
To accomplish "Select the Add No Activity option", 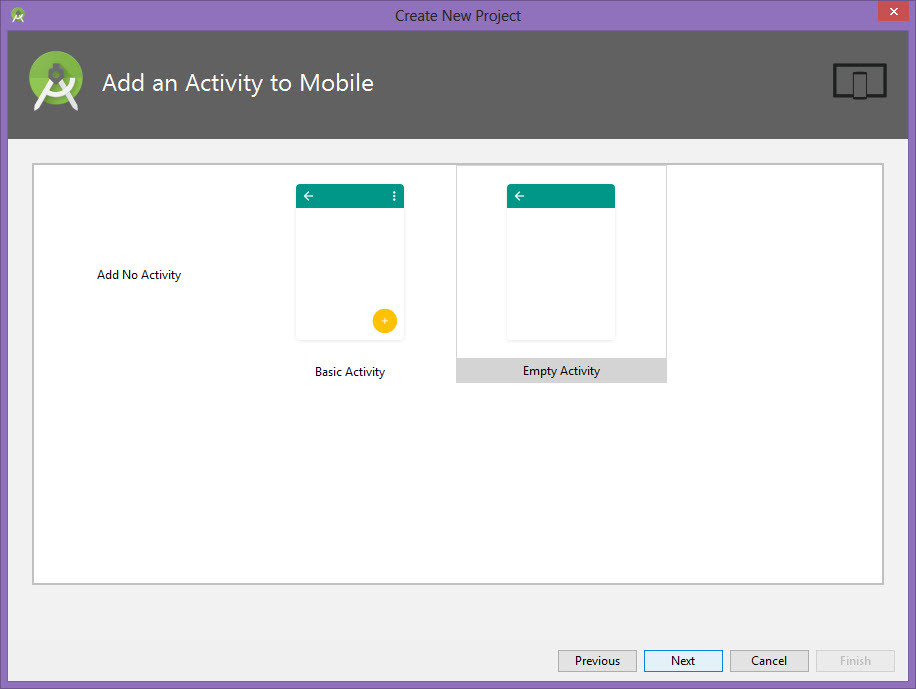I will point(138,275).
